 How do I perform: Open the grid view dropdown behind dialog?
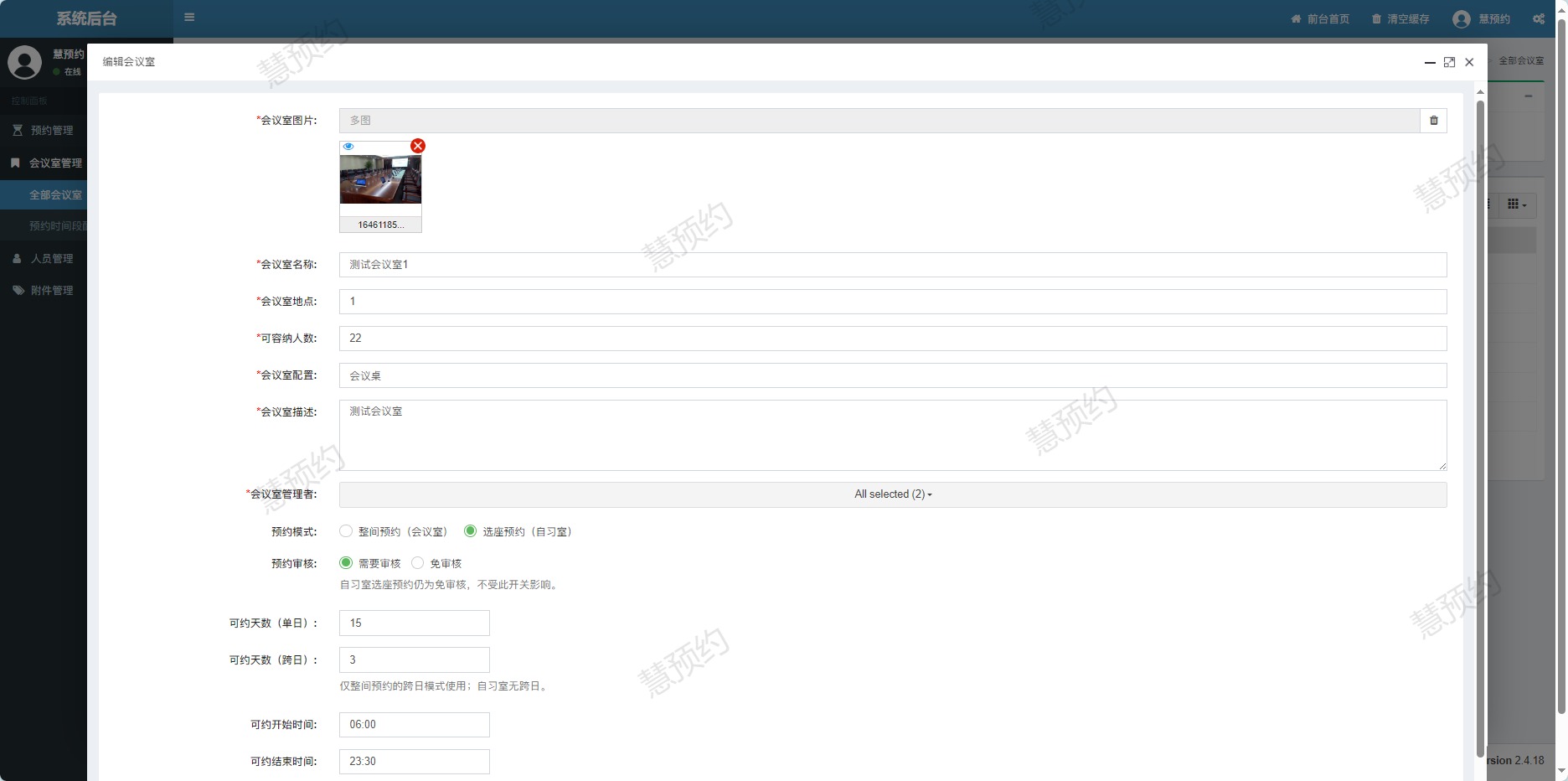pyautogui.click(x=1517, y=204)
